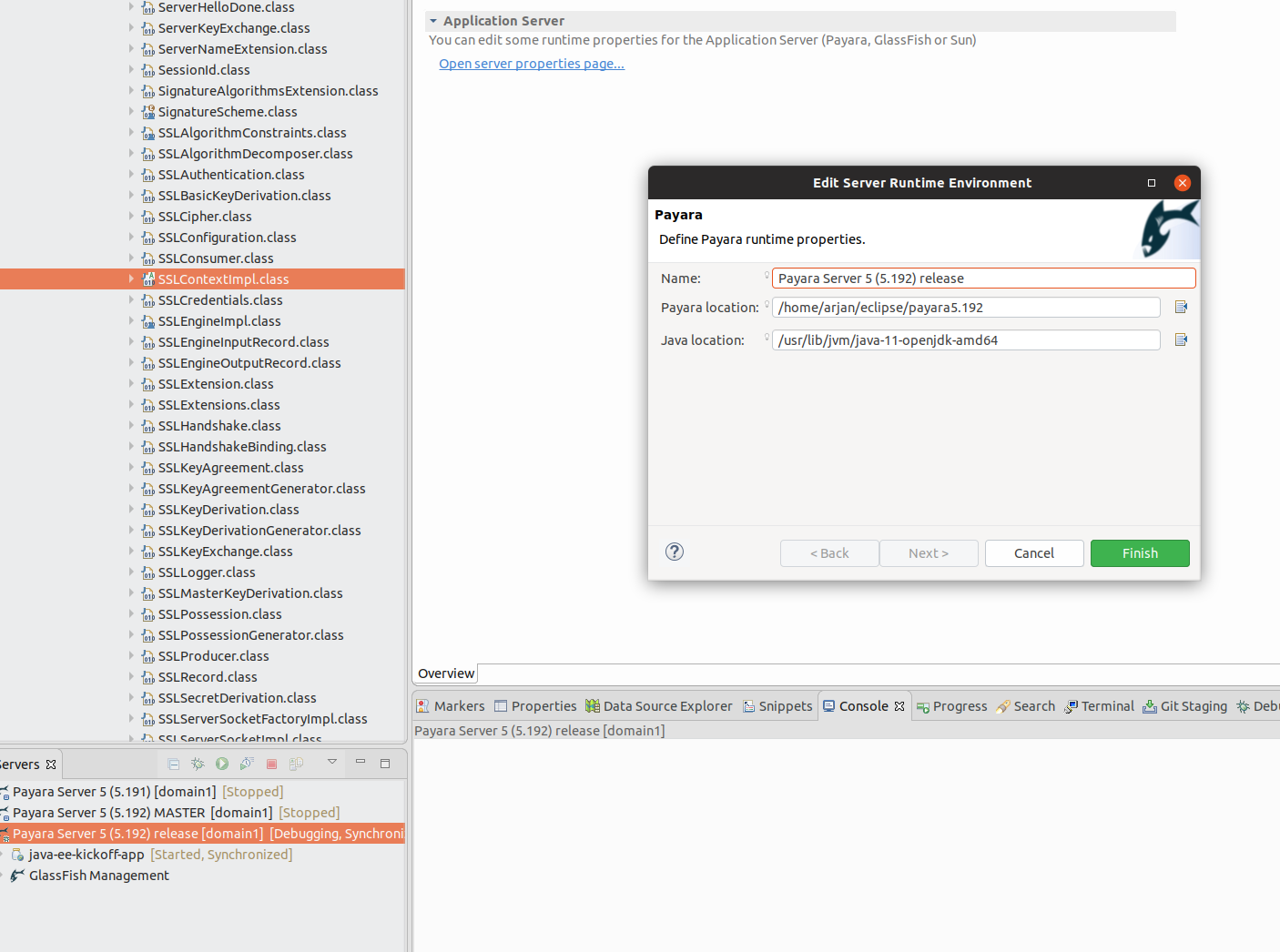Click the server Name text field

(983, 279)
